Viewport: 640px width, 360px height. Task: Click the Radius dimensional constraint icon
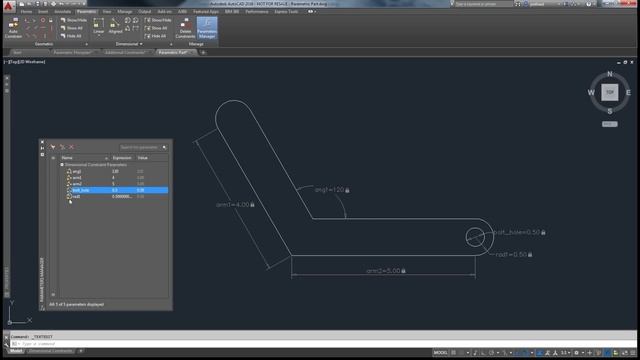128,20
